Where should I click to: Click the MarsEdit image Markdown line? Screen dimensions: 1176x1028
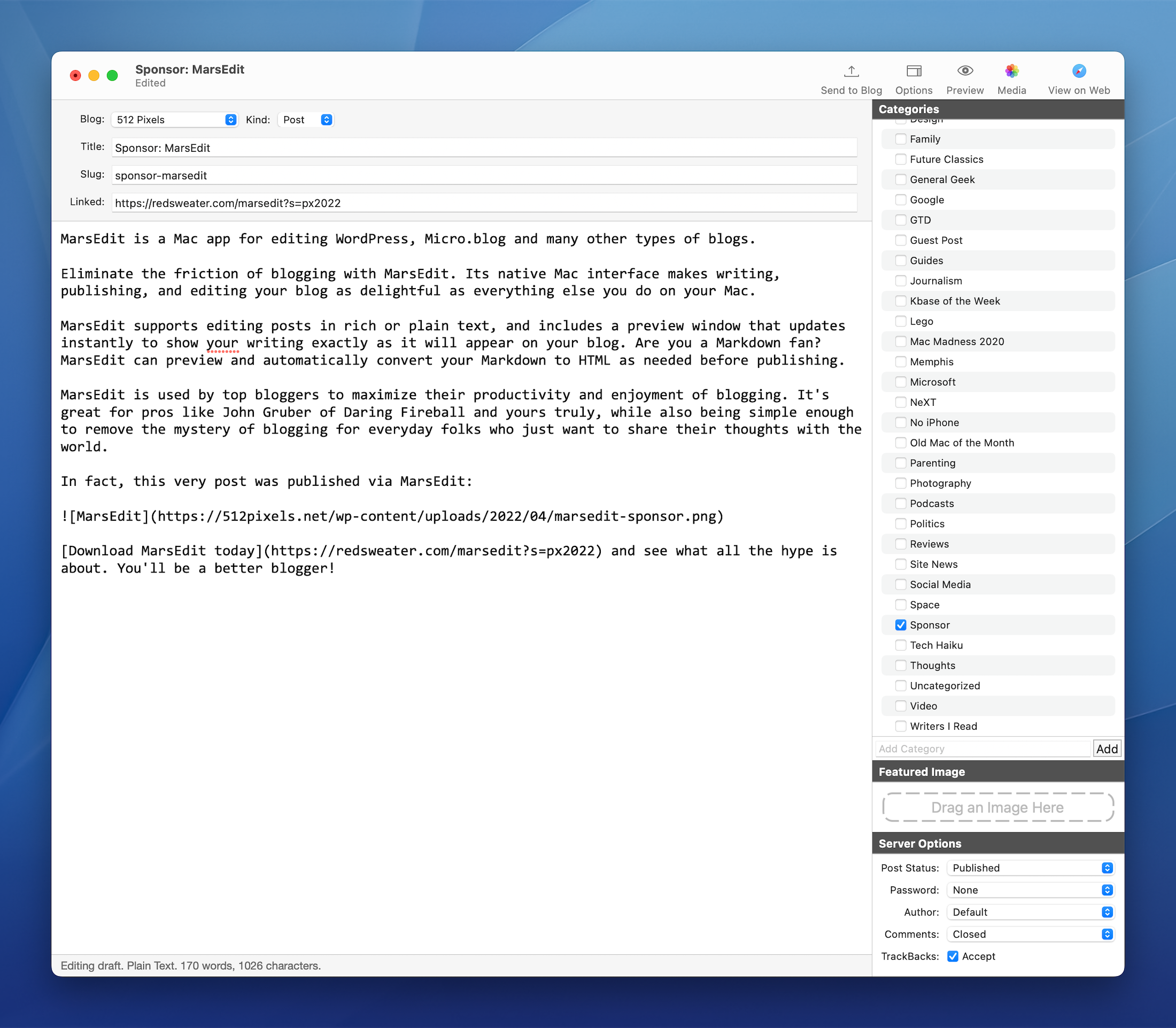(392, 516)
